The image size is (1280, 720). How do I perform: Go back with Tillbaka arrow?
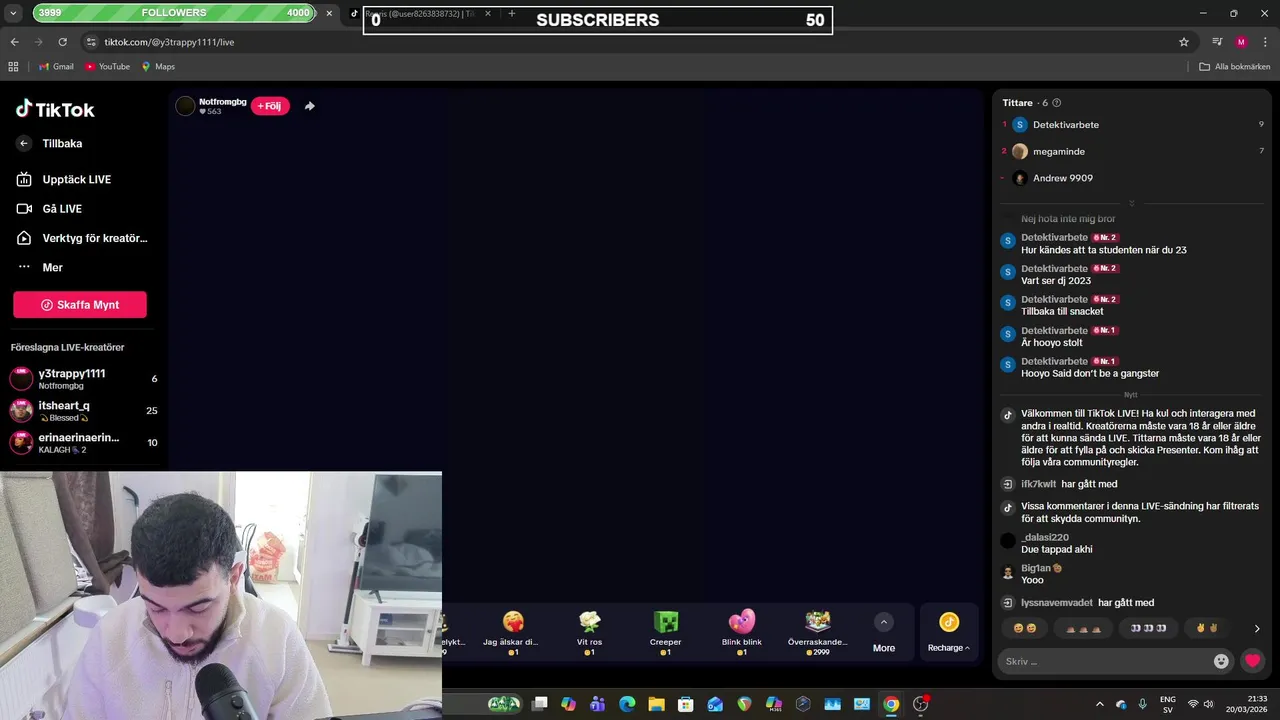24,143
